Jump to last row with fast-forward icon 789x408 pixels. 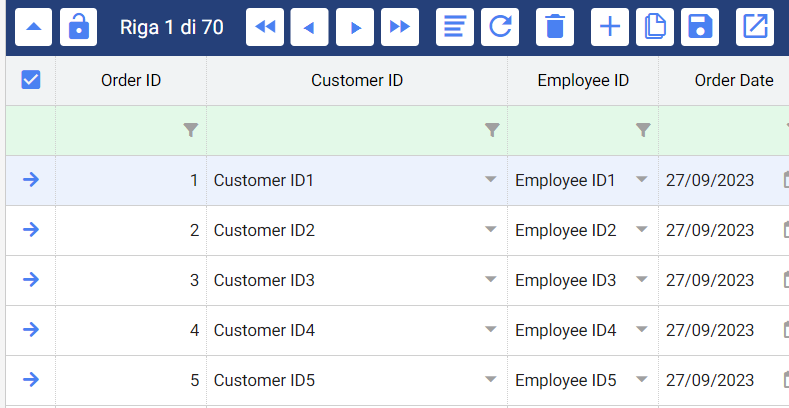[399, 27]
